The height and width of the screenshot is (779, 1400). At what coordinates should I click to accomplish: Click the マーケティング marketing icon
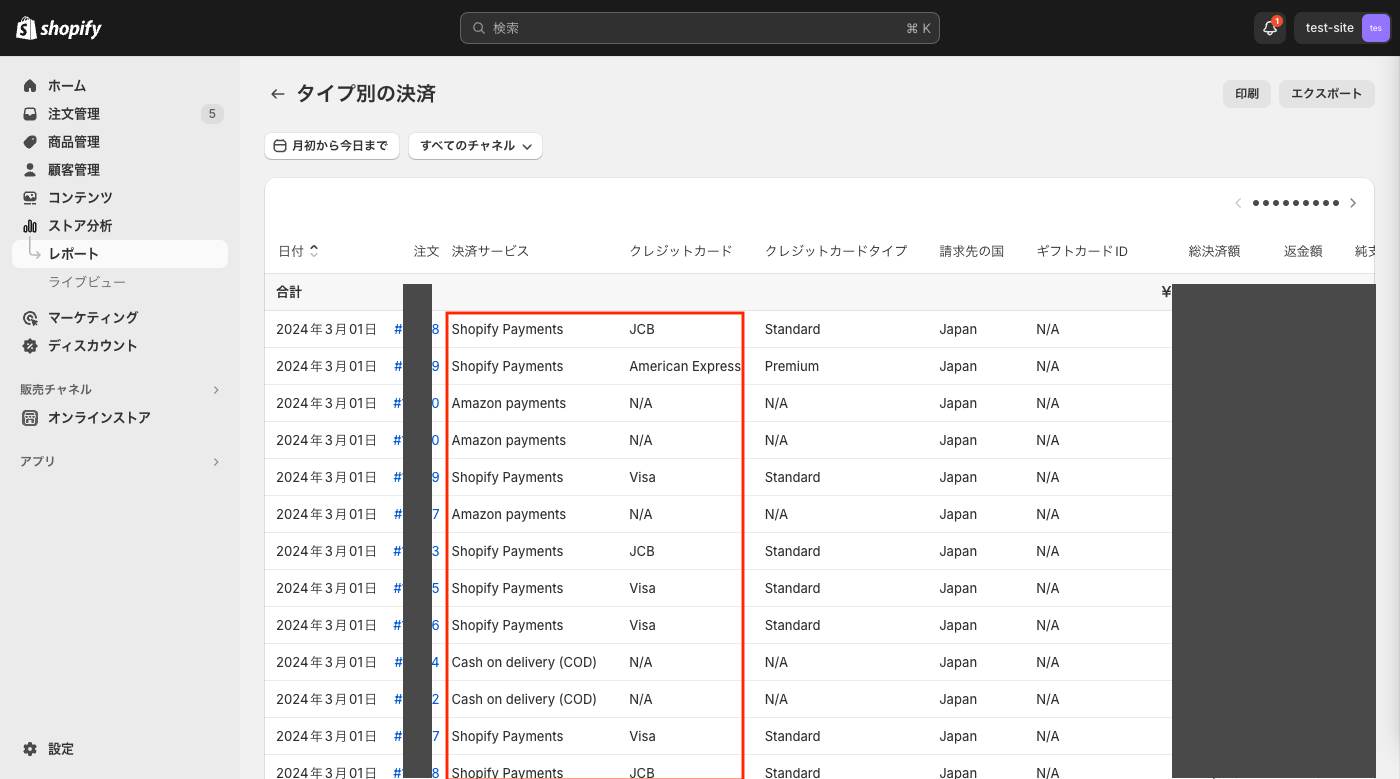click(30, 318)
